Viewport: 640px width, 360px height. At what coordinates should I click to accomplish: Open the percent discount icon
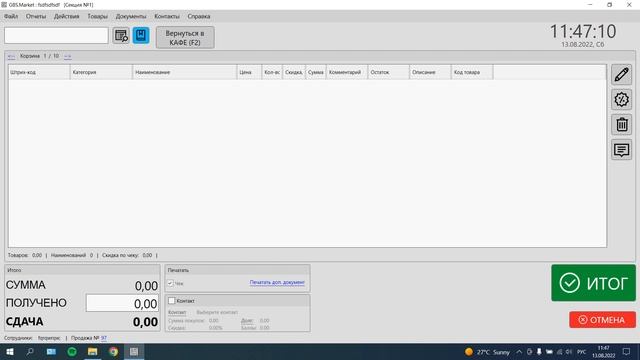click(621, 100)
